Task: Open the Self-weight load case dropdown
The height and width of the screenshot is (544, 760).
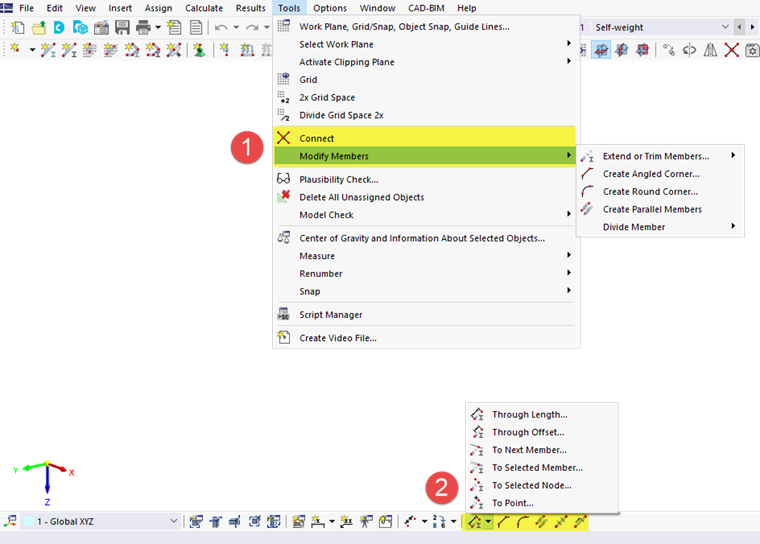Action: pos(725,27)
